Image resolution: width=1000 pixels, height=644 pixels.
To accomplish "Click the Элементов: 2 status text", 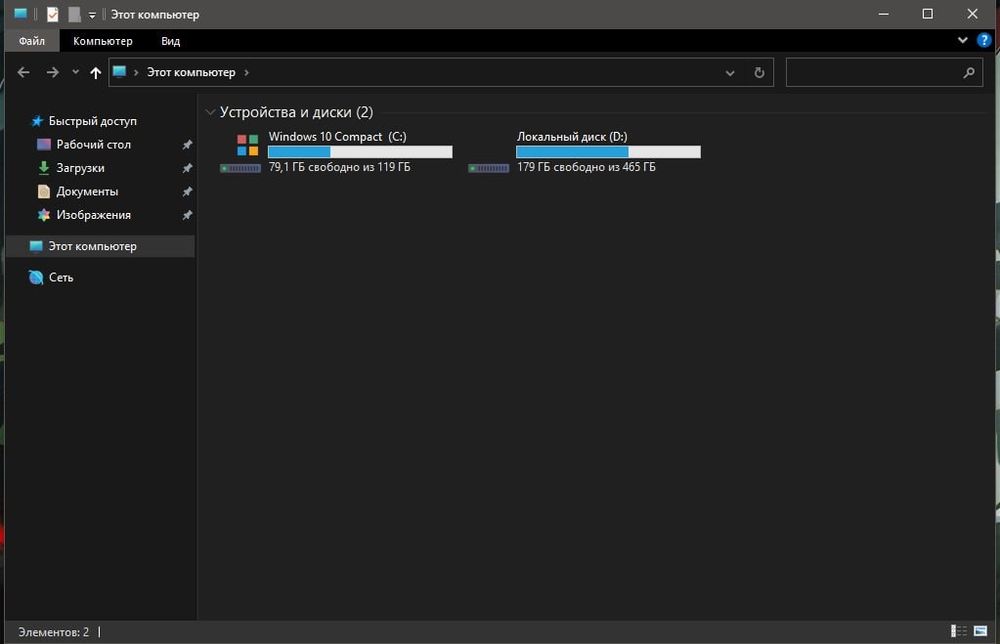I will pyautogui.click(x=54, y=632).
